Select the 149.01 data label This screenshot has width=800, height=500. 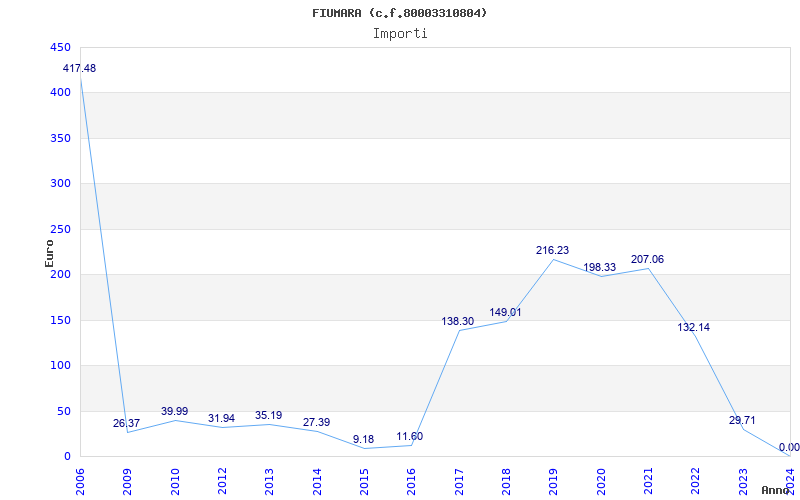click(x=505, y=312)
